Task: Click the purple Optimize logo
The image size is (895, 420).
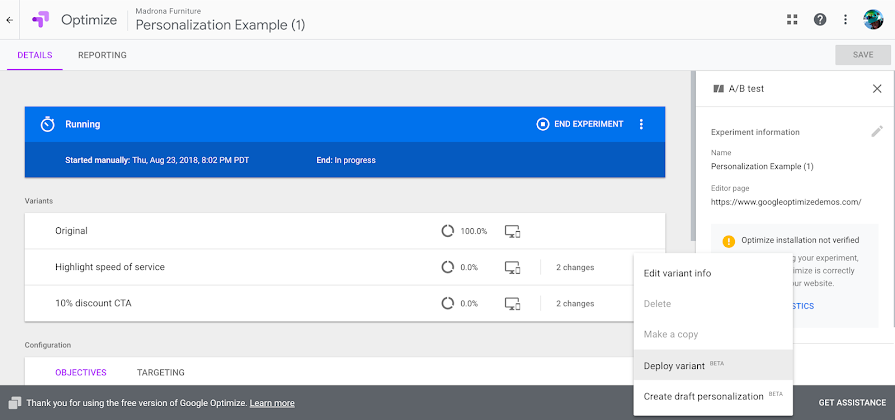Action: pos(41,19)
